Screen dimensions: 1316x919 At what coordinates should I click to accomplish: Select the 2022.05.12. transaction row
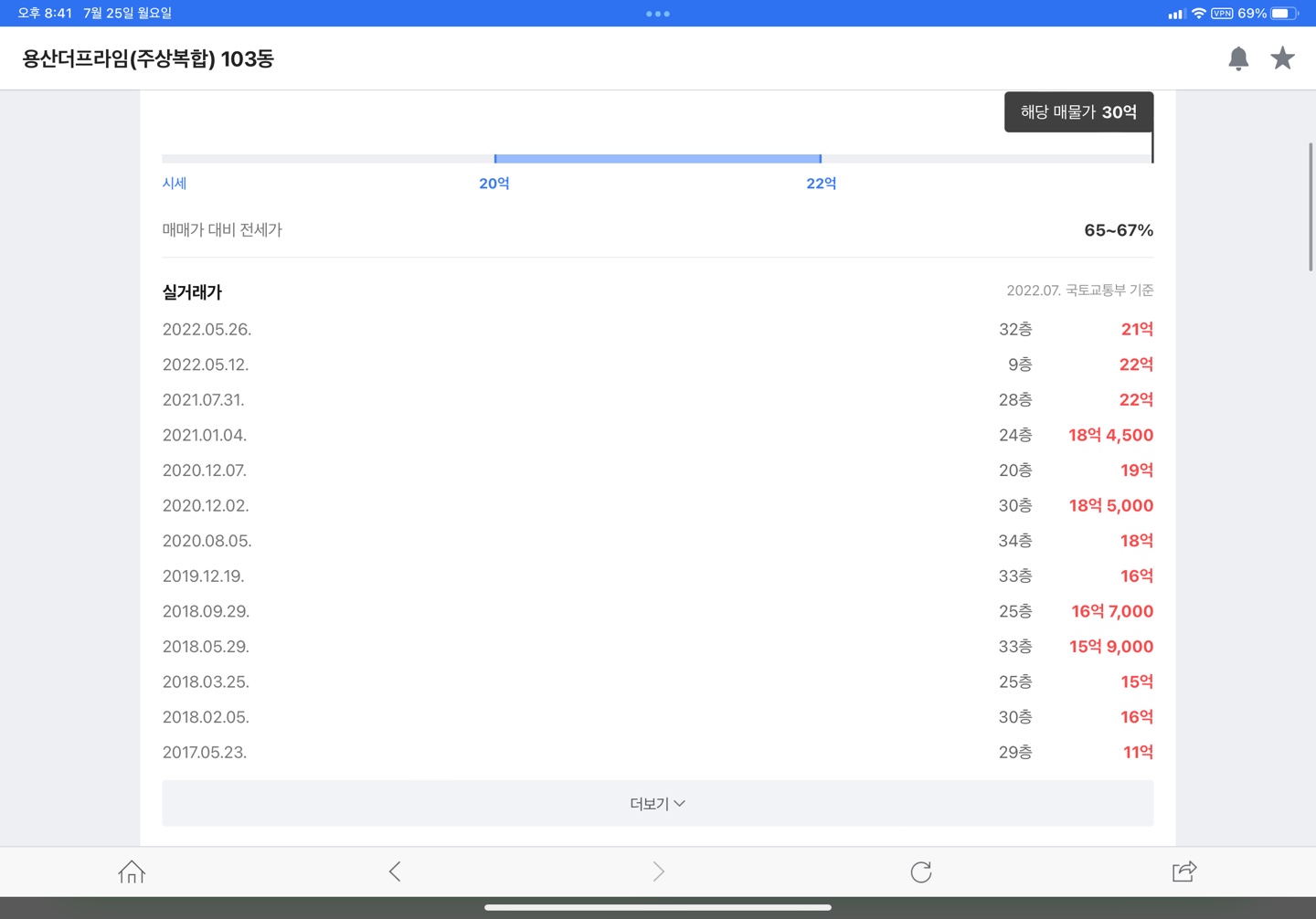658,364
